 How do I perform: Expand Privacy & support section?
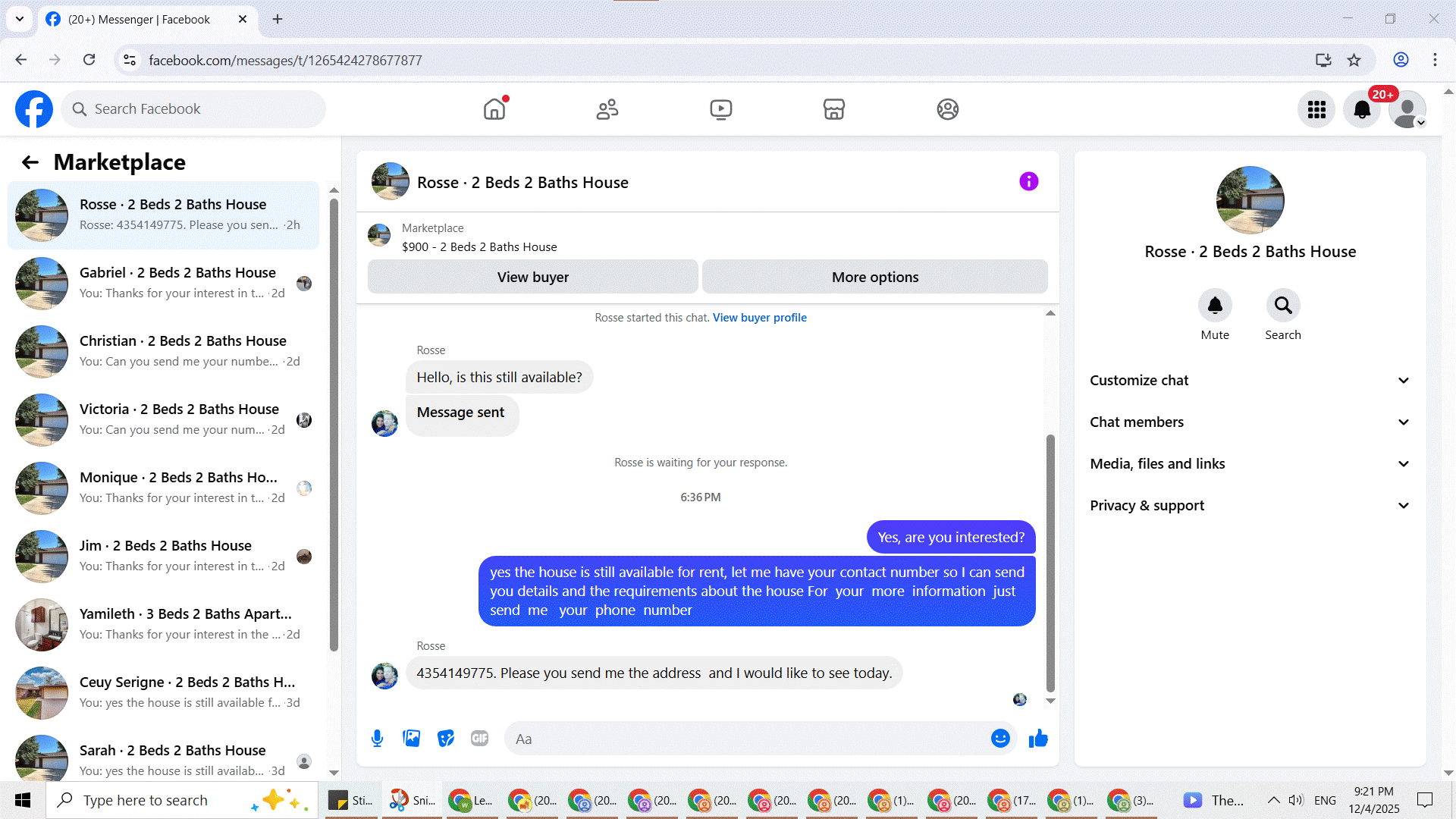1250,506
